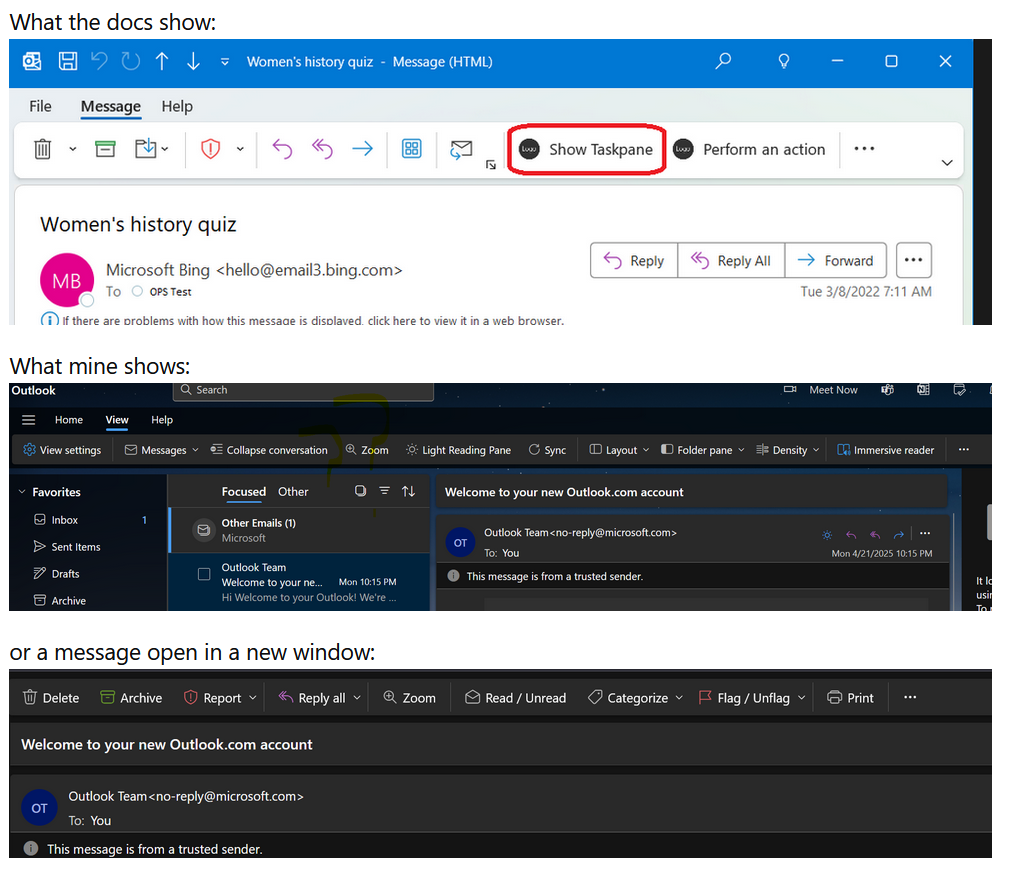Viewport: 1012px width, 885px height.
Task: Tick the Outlook Team message checkbox
Action: 204,574
